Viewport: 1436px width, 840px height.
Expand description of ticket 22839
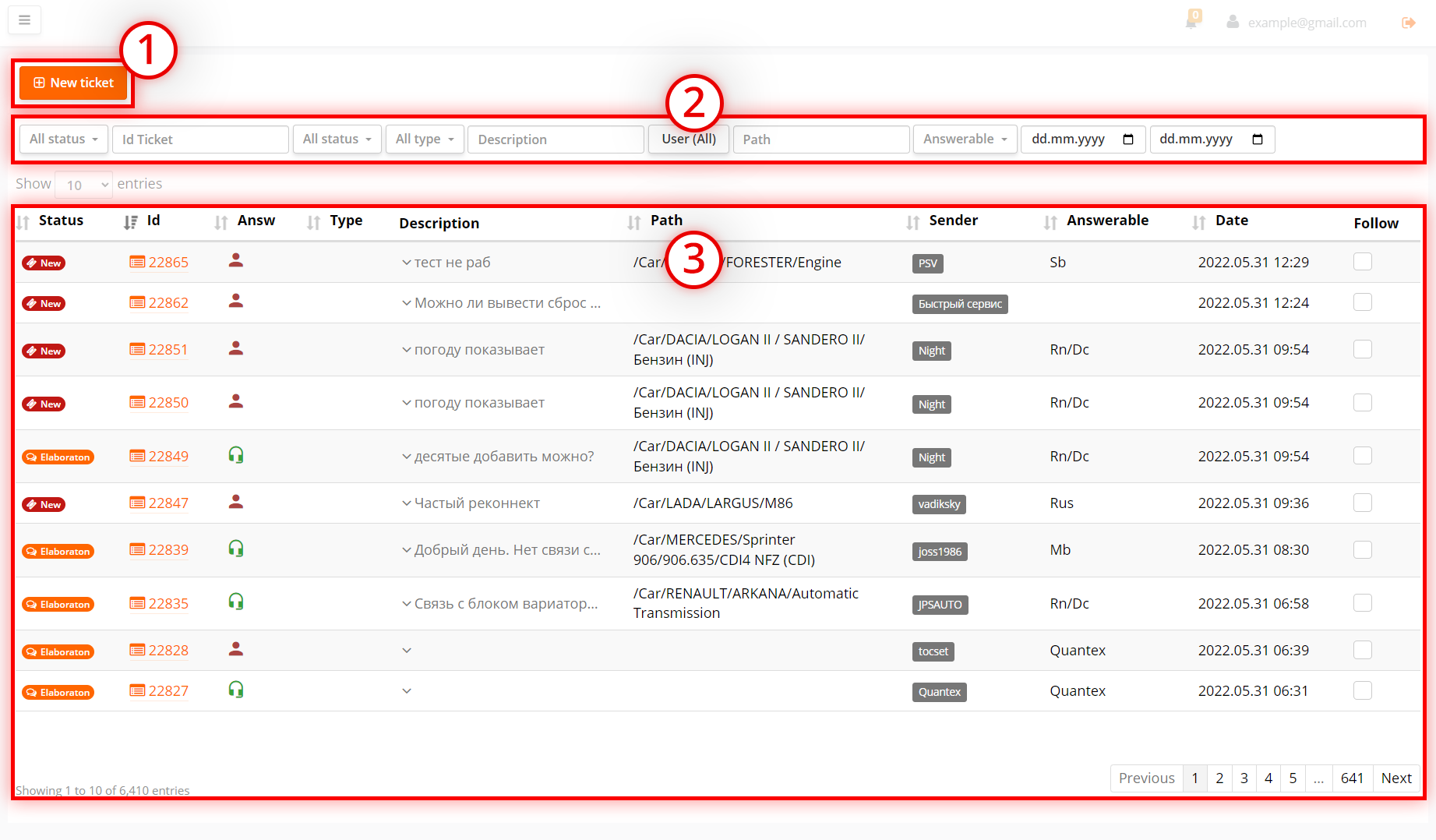(x=407, y=550)
